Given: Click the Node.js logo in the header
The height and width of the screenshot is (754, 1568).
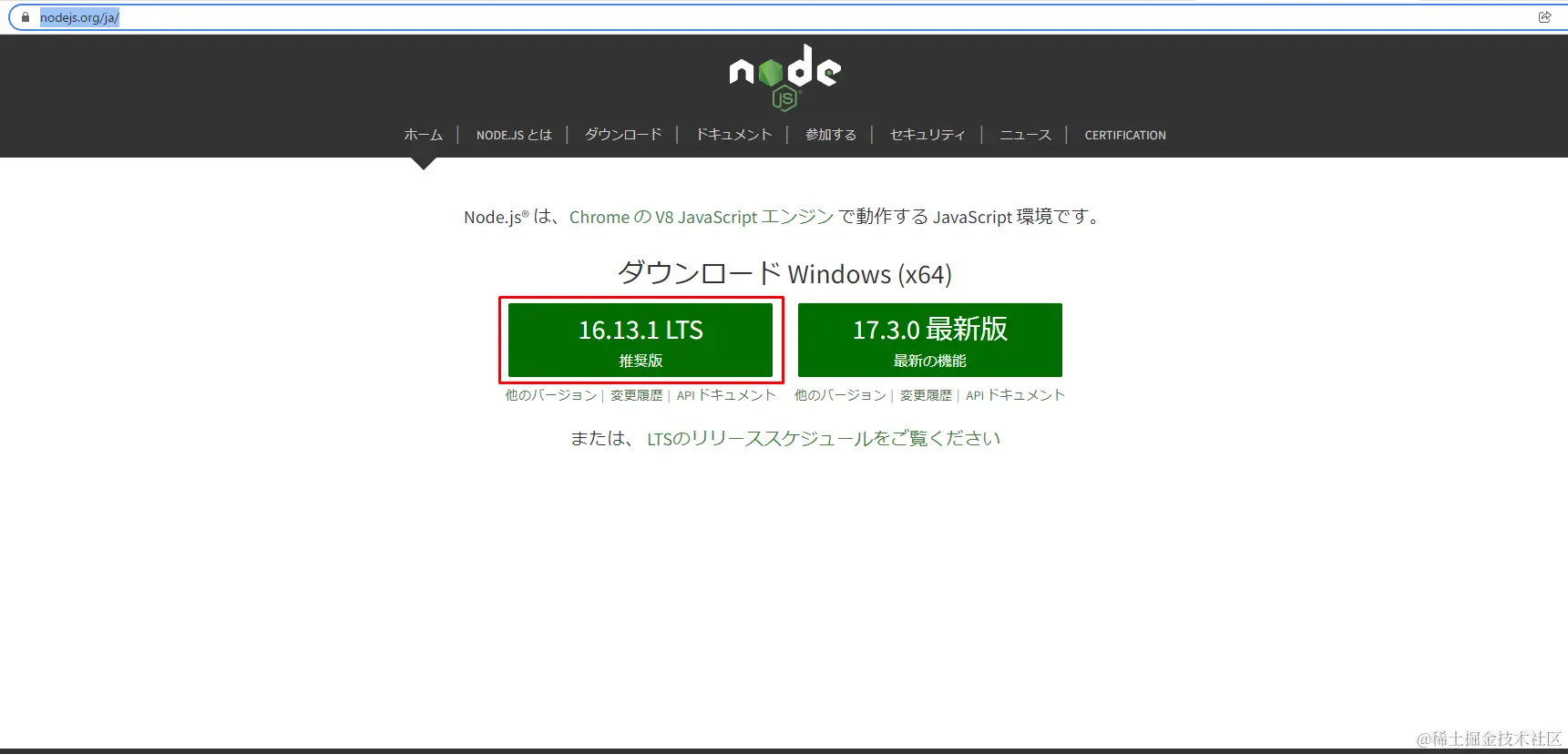Looking at the screenshot, I should point(784,77).
